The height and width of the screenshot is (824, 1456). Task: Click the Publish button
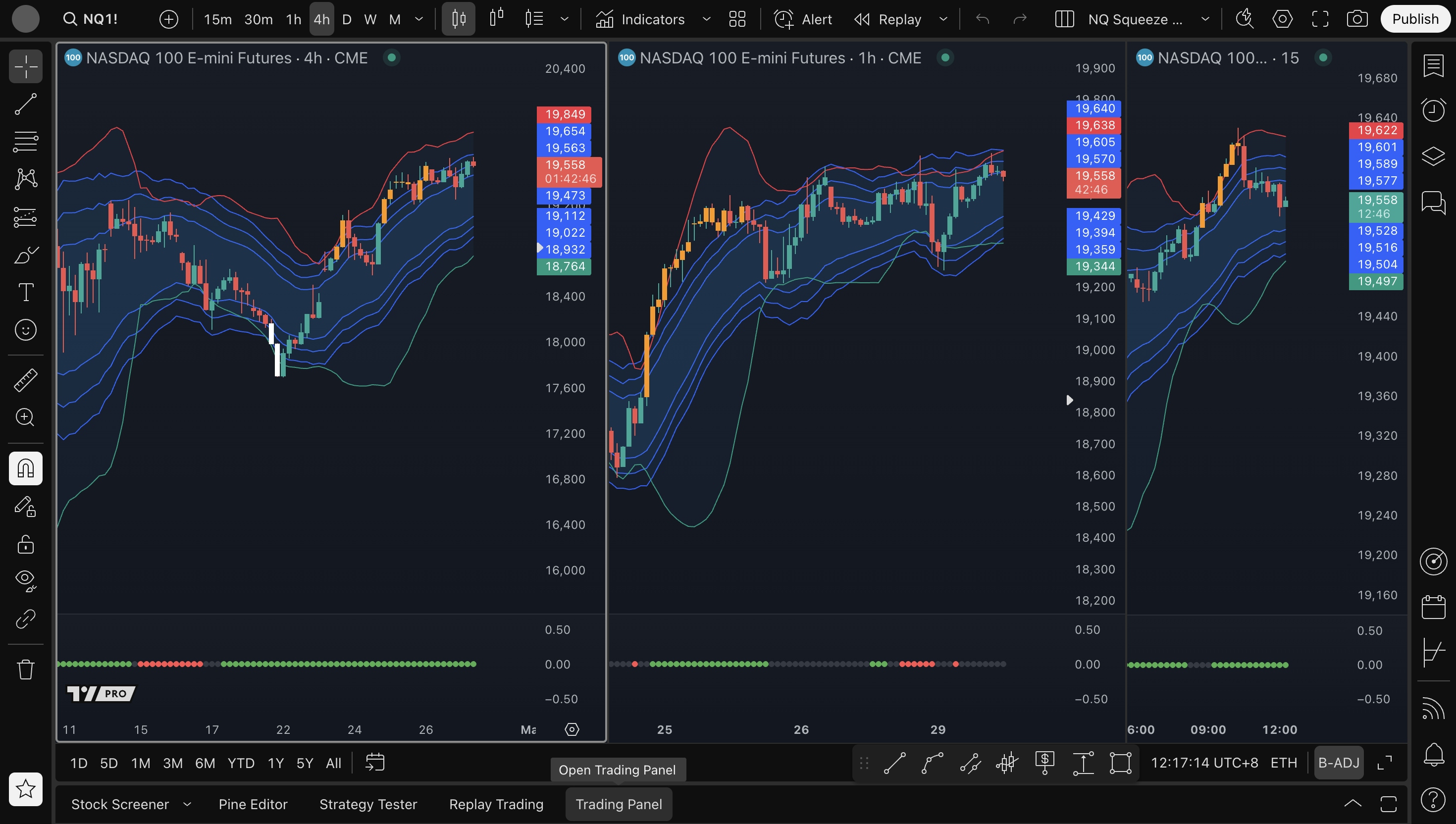[1415, 19]
